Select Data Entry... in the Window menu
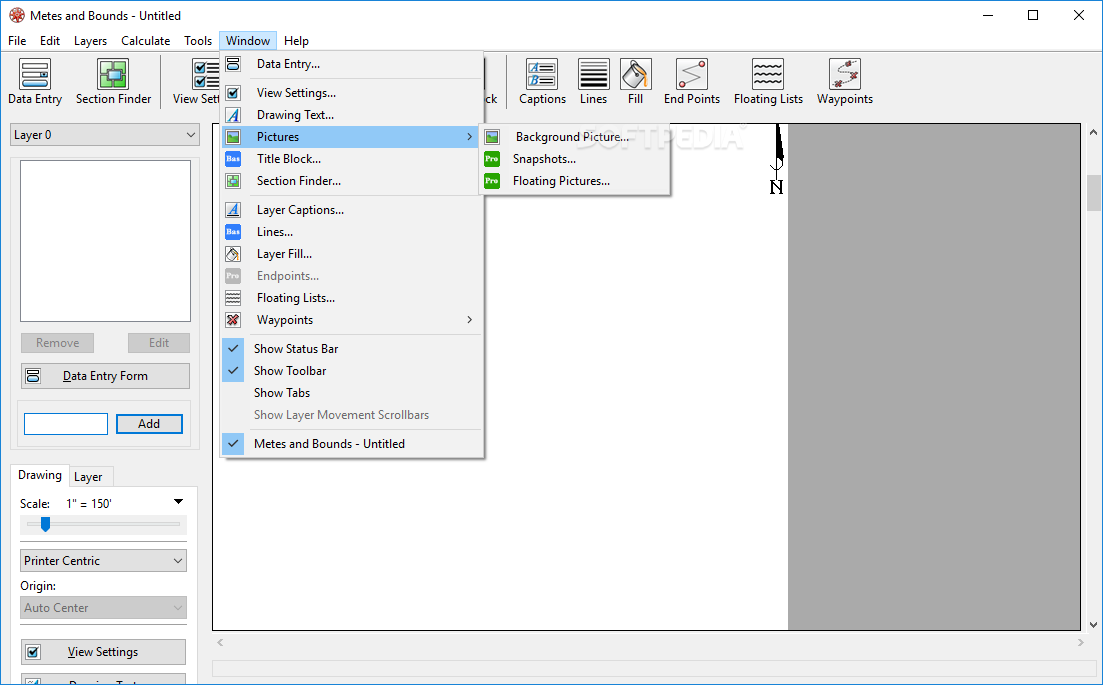This screenshot has height=685, width=1103. coord(352,64)
